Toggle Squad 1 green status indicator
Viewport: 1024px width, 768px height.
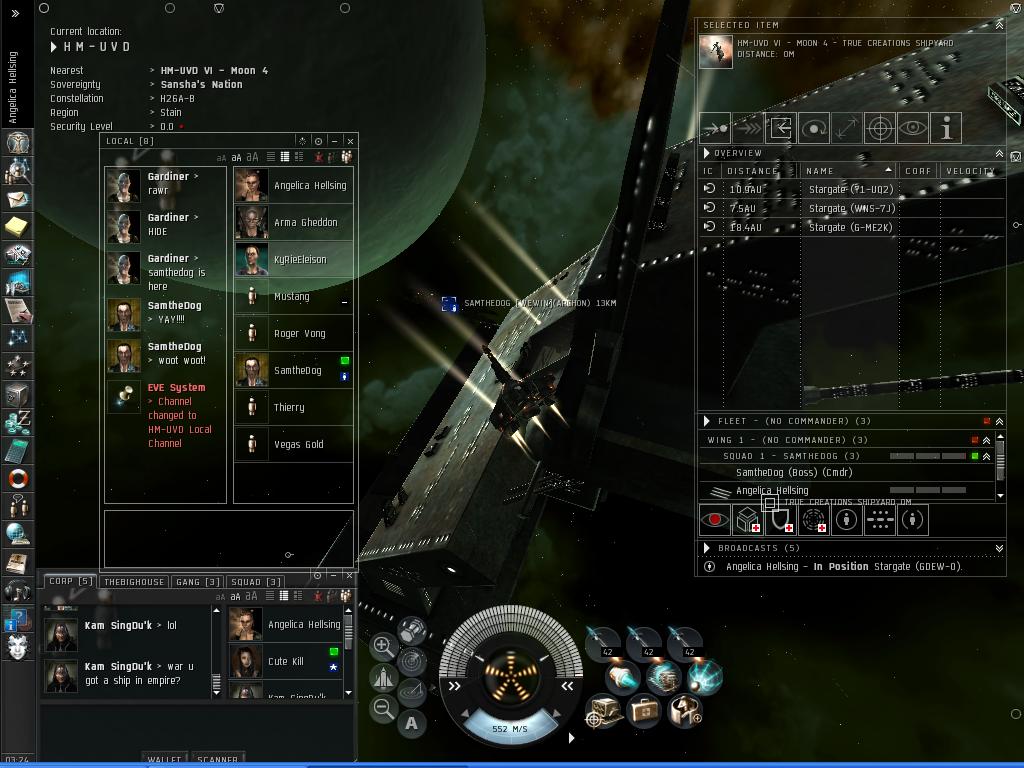pos(974,456)
